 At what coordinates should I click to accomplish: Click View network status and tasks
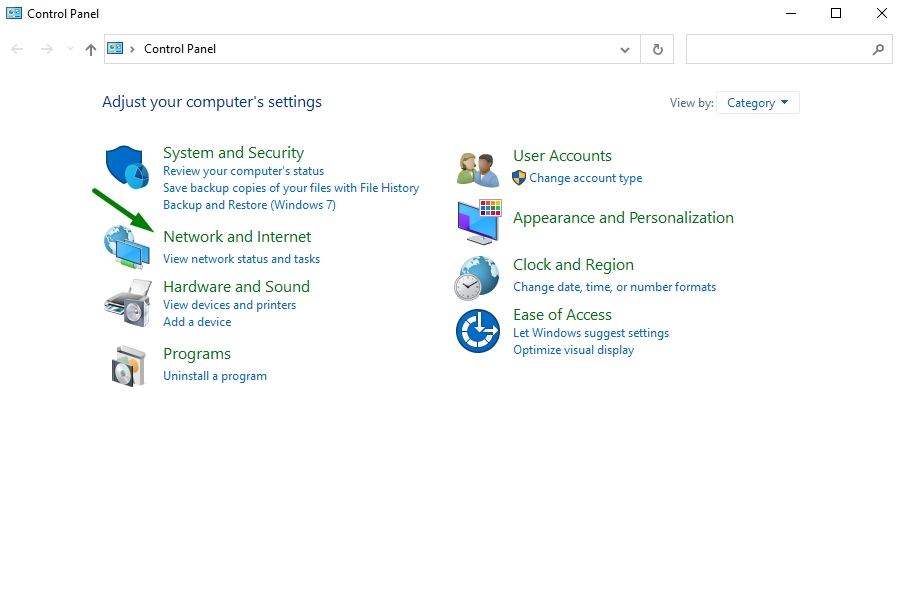(x=242, y=259)
